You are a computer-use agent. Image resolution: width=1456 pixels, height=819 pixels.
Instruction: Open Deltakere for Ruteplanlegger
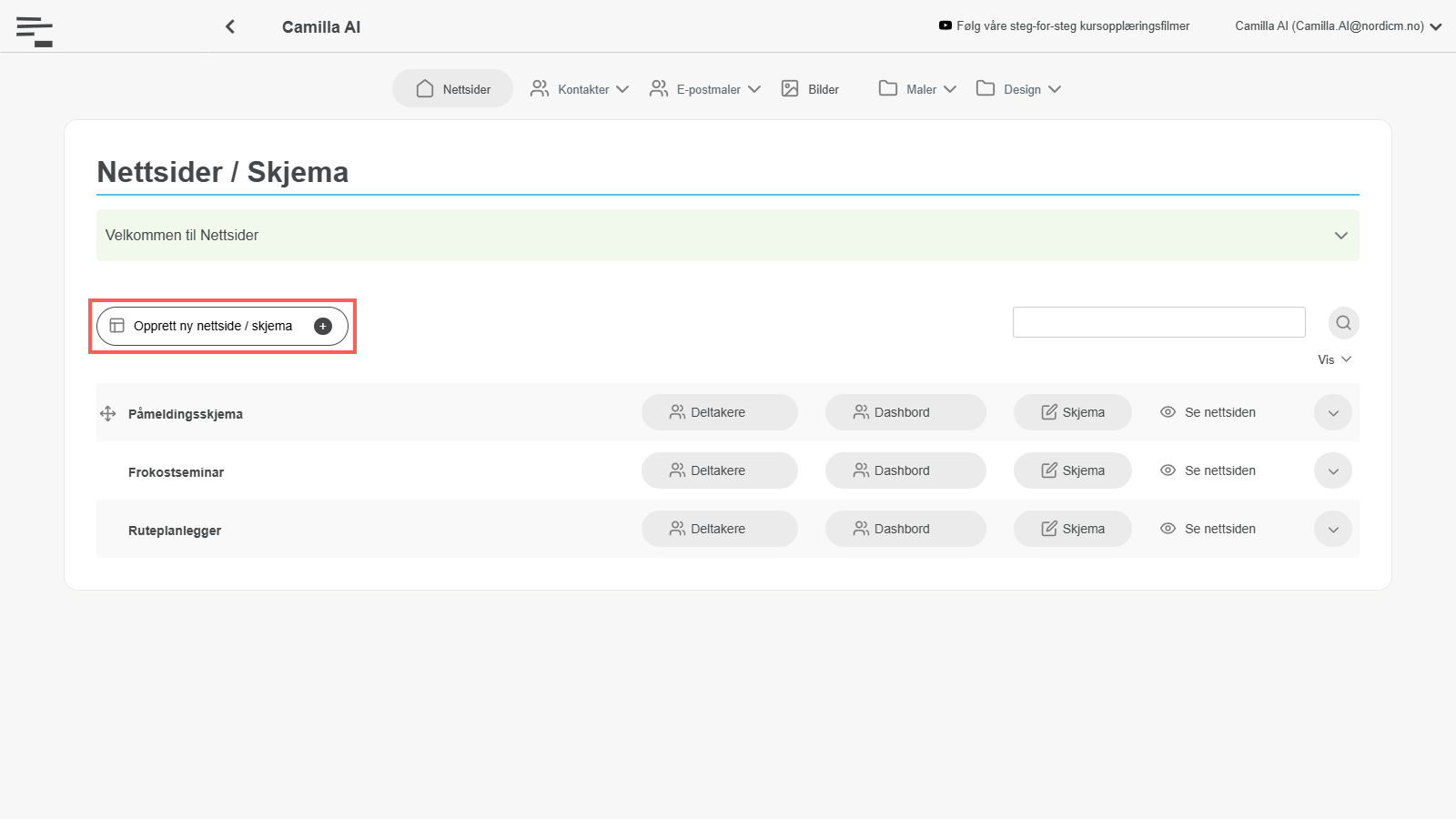[x=720, y=529]
